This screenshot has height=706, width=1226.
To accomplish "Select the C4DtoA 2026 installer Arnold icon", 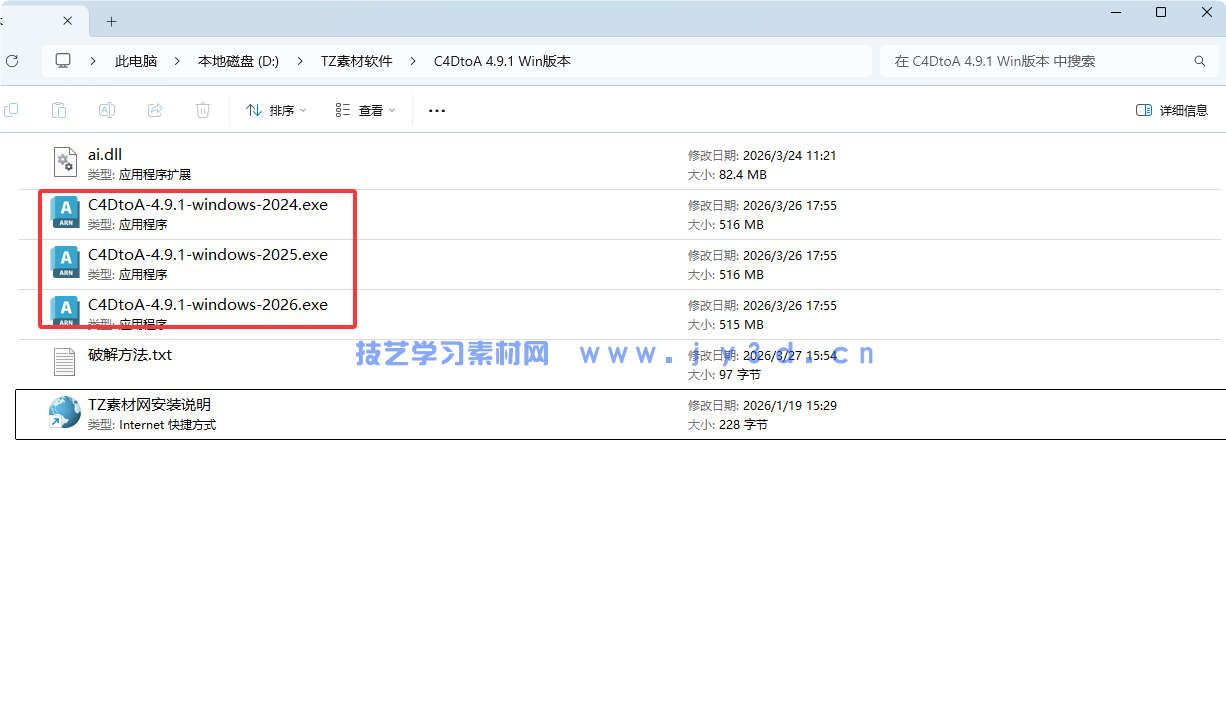I will (65, 313).
